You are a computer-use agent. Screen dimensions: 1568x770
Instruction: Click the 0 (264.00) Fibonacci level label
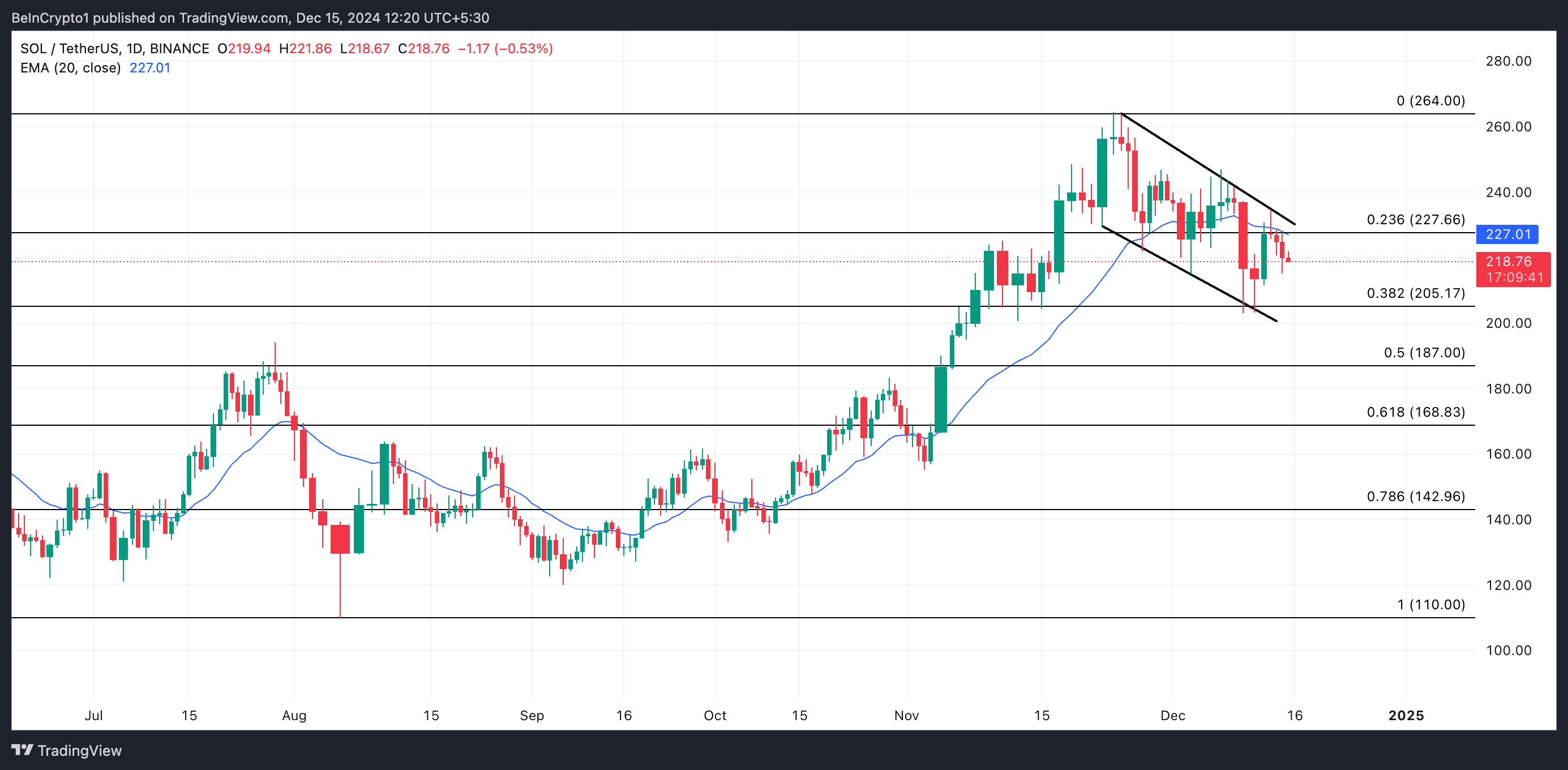click(x=1430, y=101)
